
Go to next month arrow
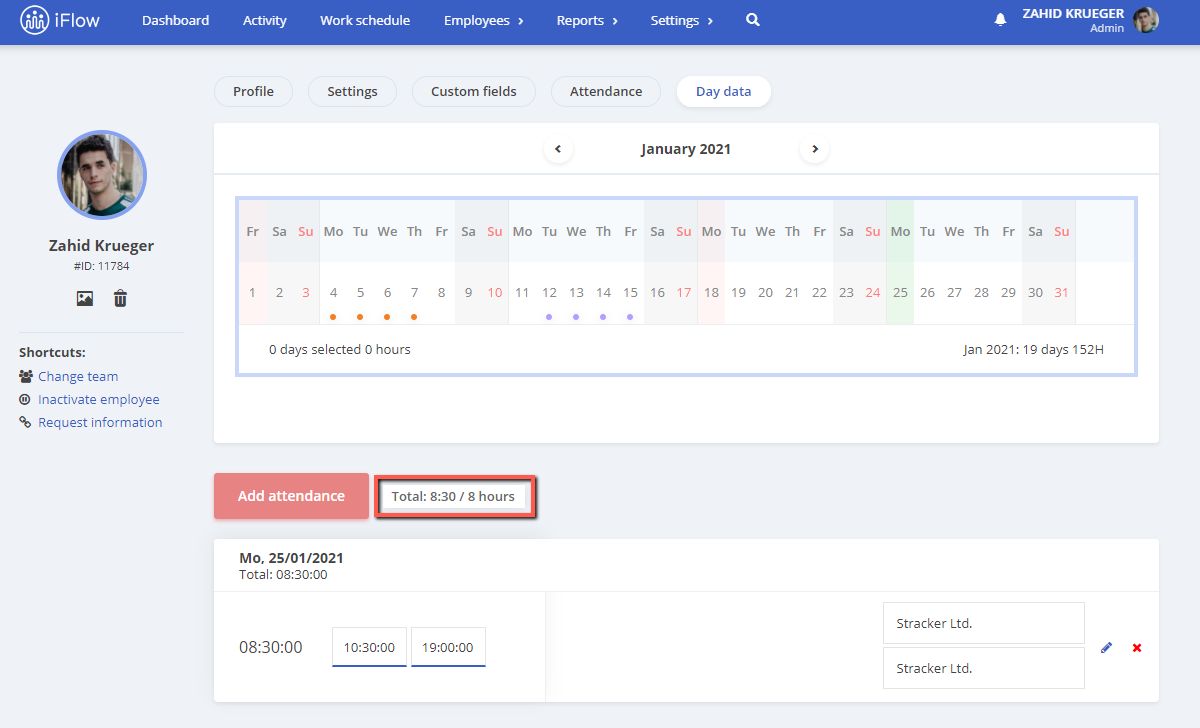pos(814,149)
